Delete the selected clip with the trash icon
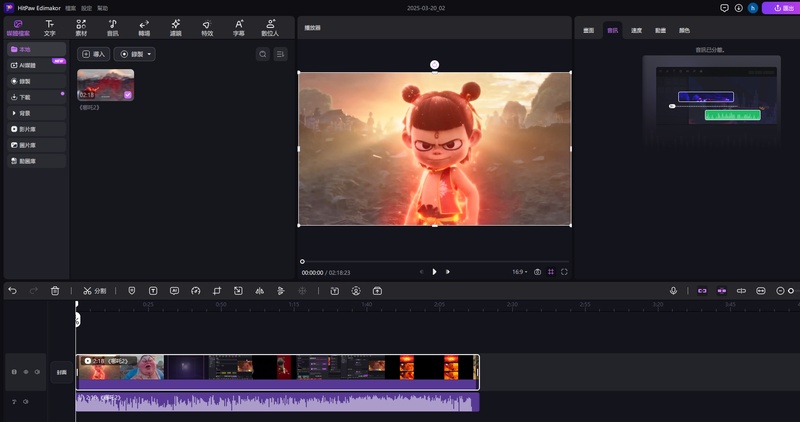 pyautogui.click(x=55, y=290)
